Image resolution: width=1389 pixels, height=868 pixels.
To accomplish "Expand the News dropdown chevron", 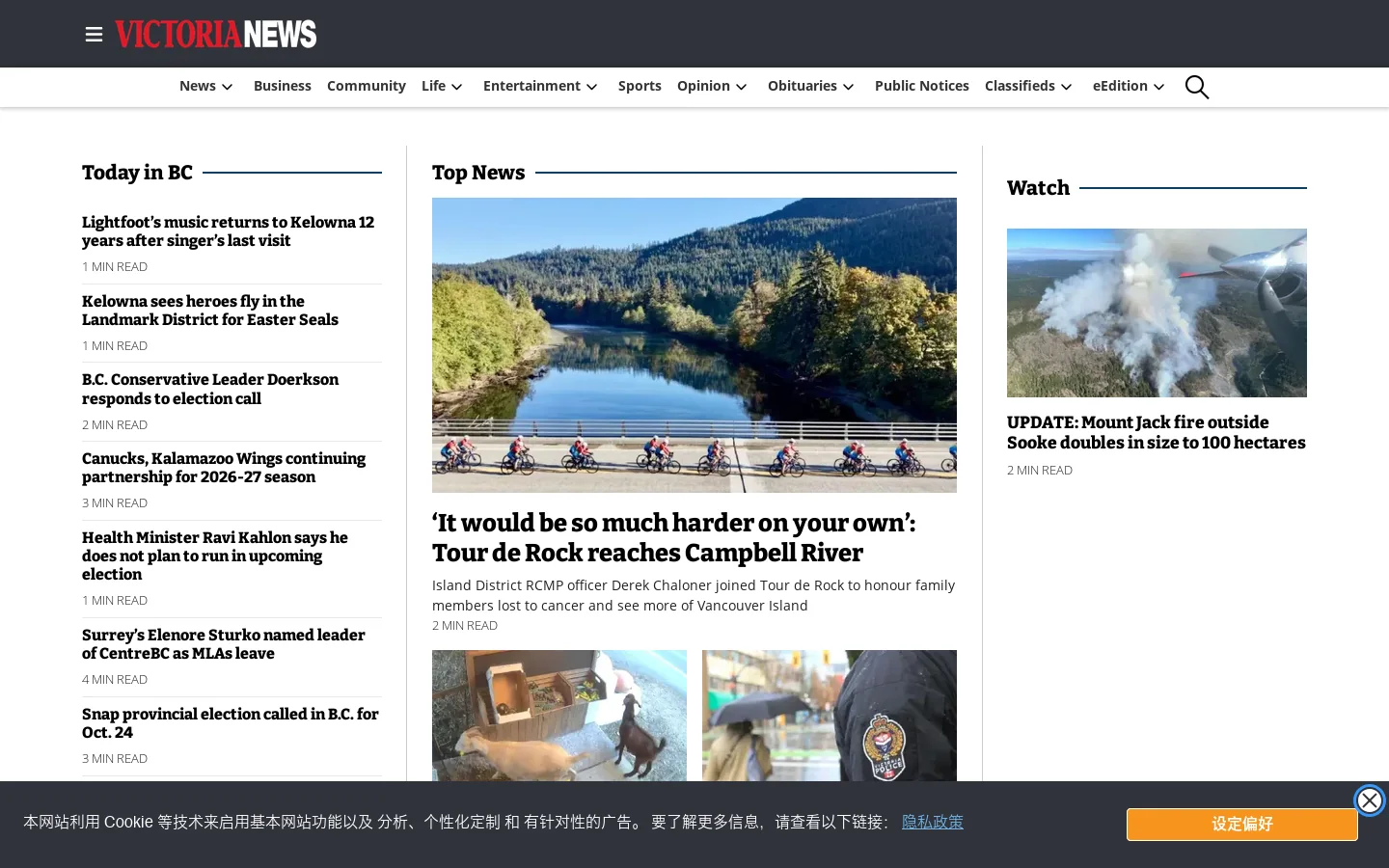I will (228, 87).
